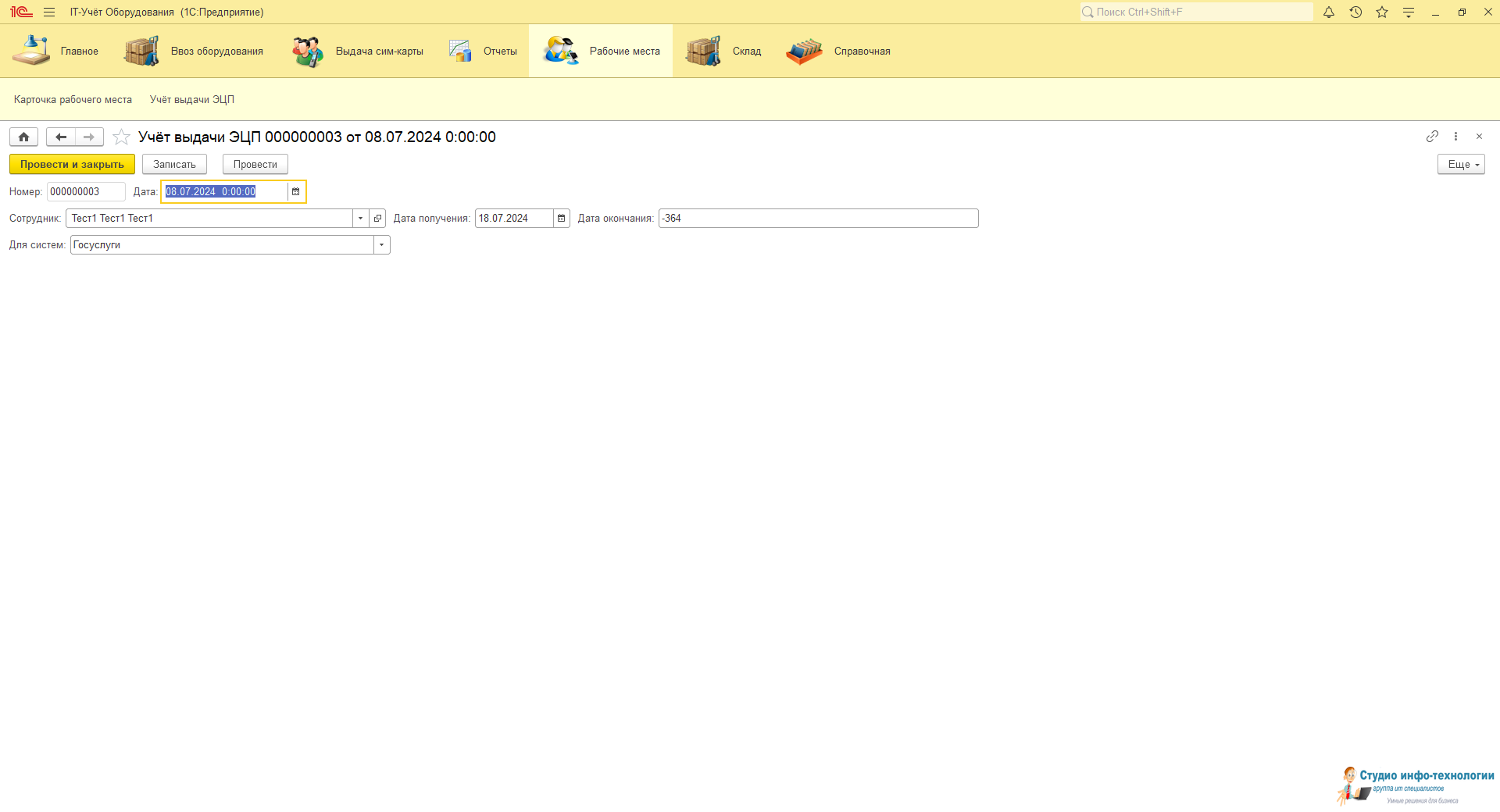Copy document link via chain icon

(1431, 137)
